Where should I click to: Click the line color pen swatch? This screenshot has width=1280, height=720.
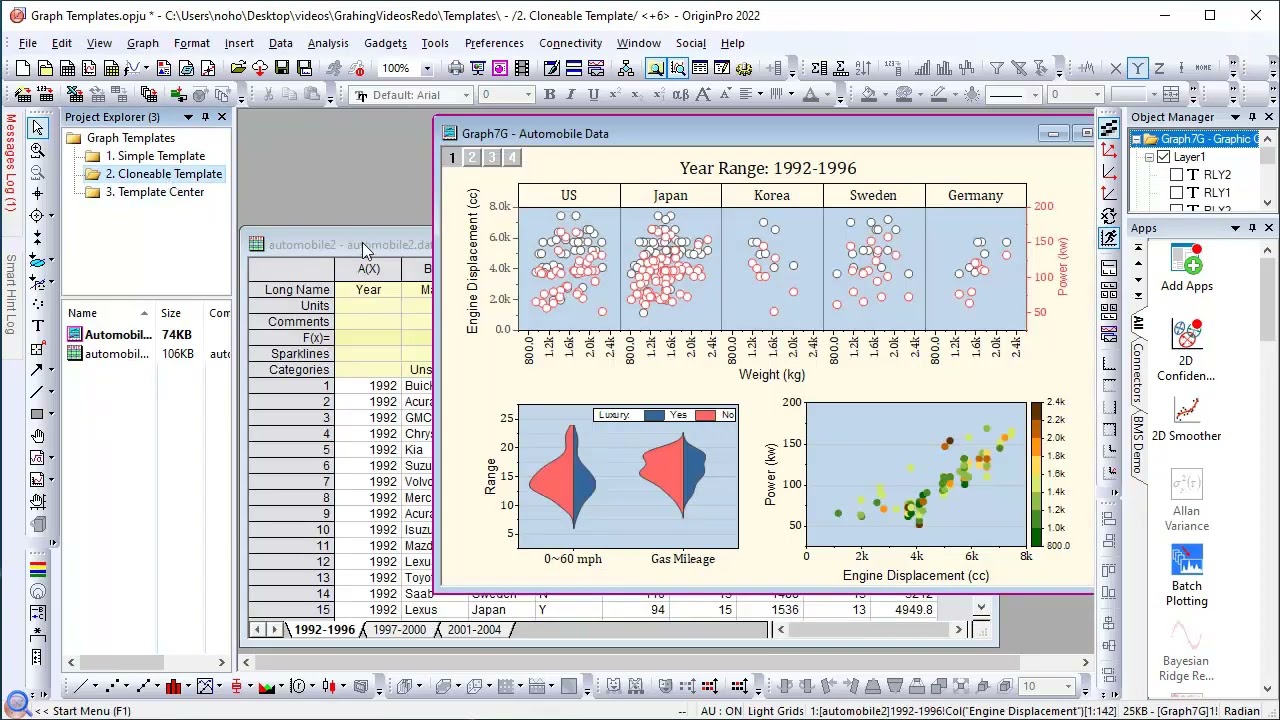coord(938,95)
